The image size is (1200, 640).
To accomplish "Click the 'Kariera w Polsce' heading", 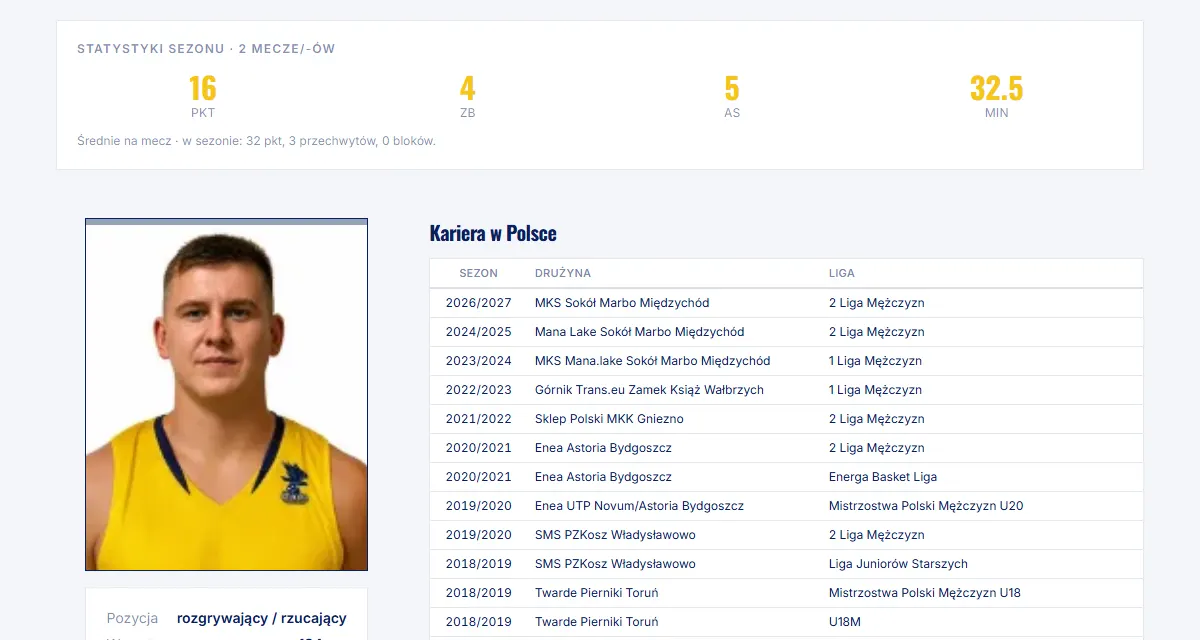I will click(493, 233).
